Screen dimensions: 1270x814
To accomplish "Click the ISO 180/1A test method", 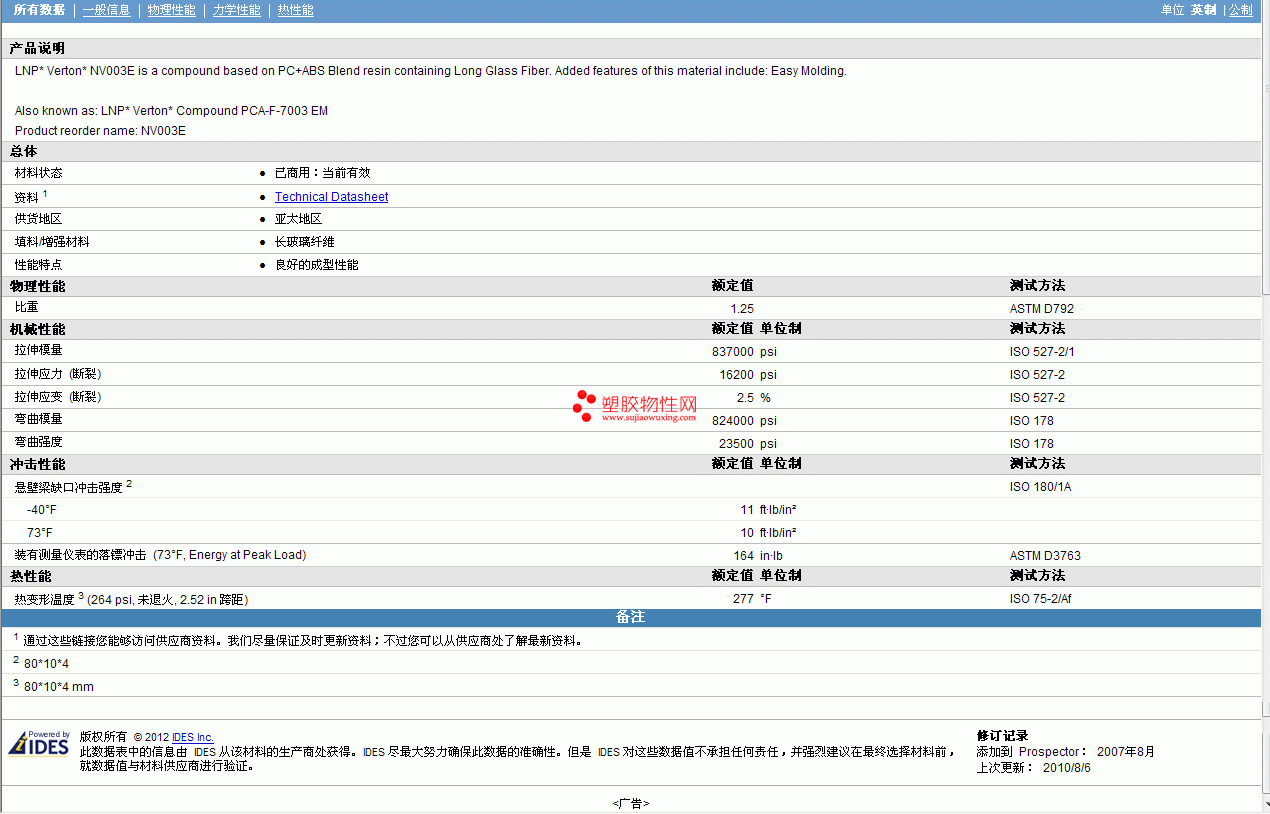I will coord(1040,488).
